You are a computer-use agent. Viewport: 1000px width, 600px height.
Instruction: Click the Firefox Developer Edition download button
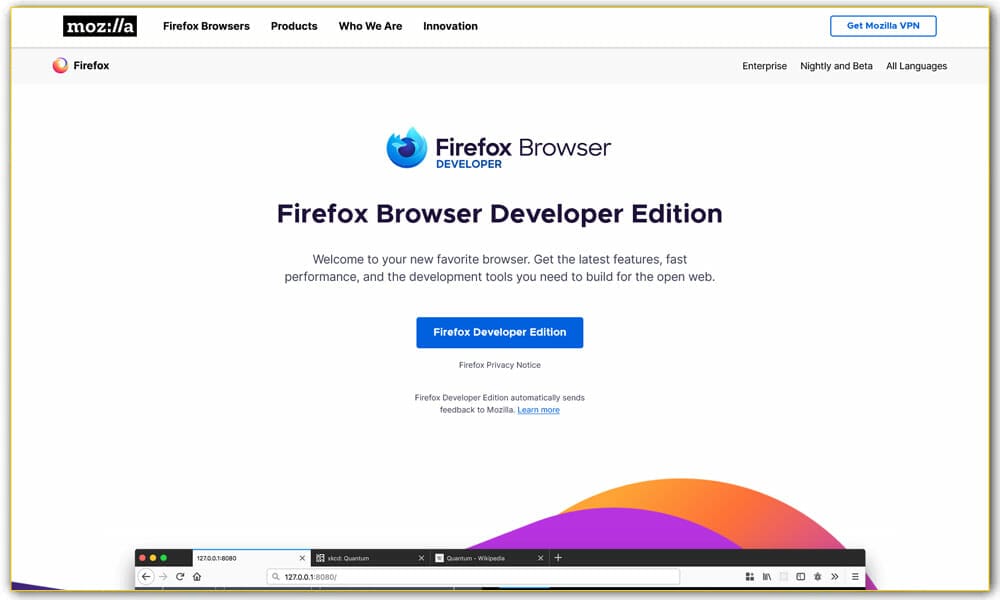[499, 332]
